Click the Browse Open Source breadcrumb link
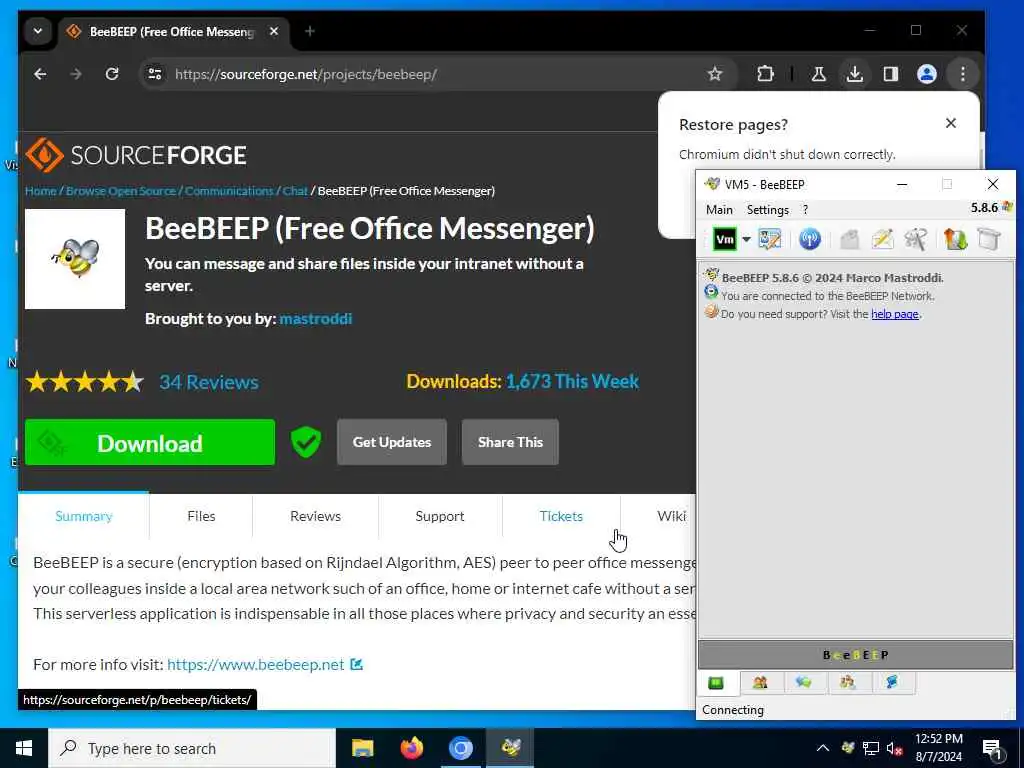This screenshot has height=768, width=1024. point(121,191)
